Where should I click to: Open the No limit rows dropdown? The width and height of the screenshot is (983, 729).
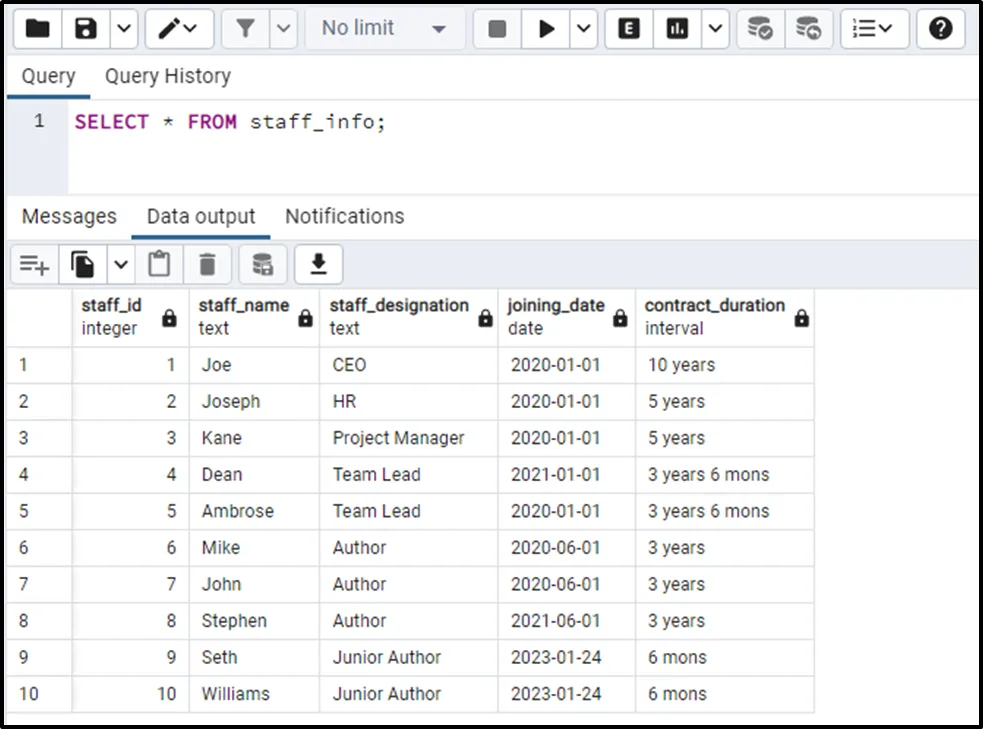tap(383, 29)
